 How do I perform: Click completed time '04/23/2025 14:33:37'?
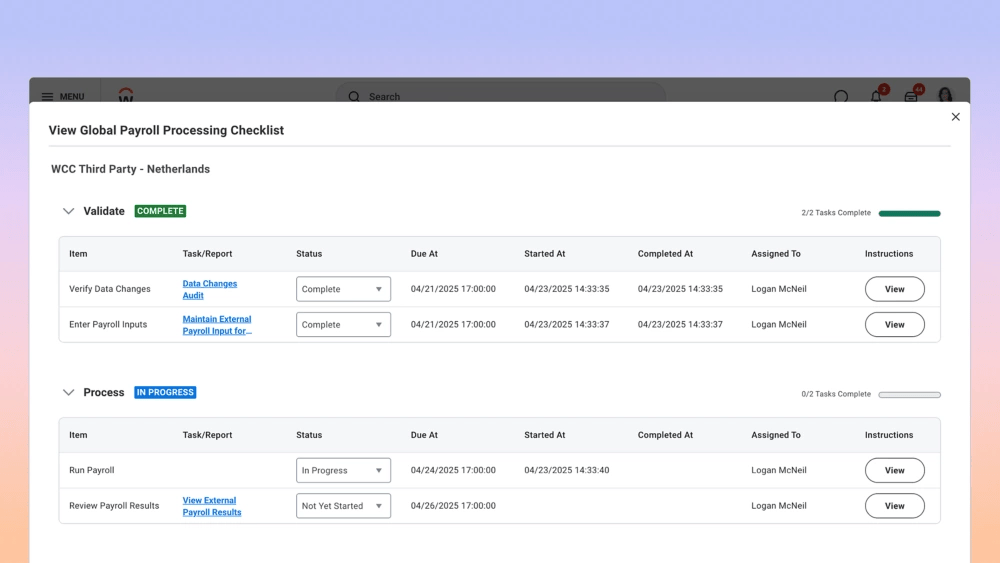pyautogui.click(x=680, y=325)
